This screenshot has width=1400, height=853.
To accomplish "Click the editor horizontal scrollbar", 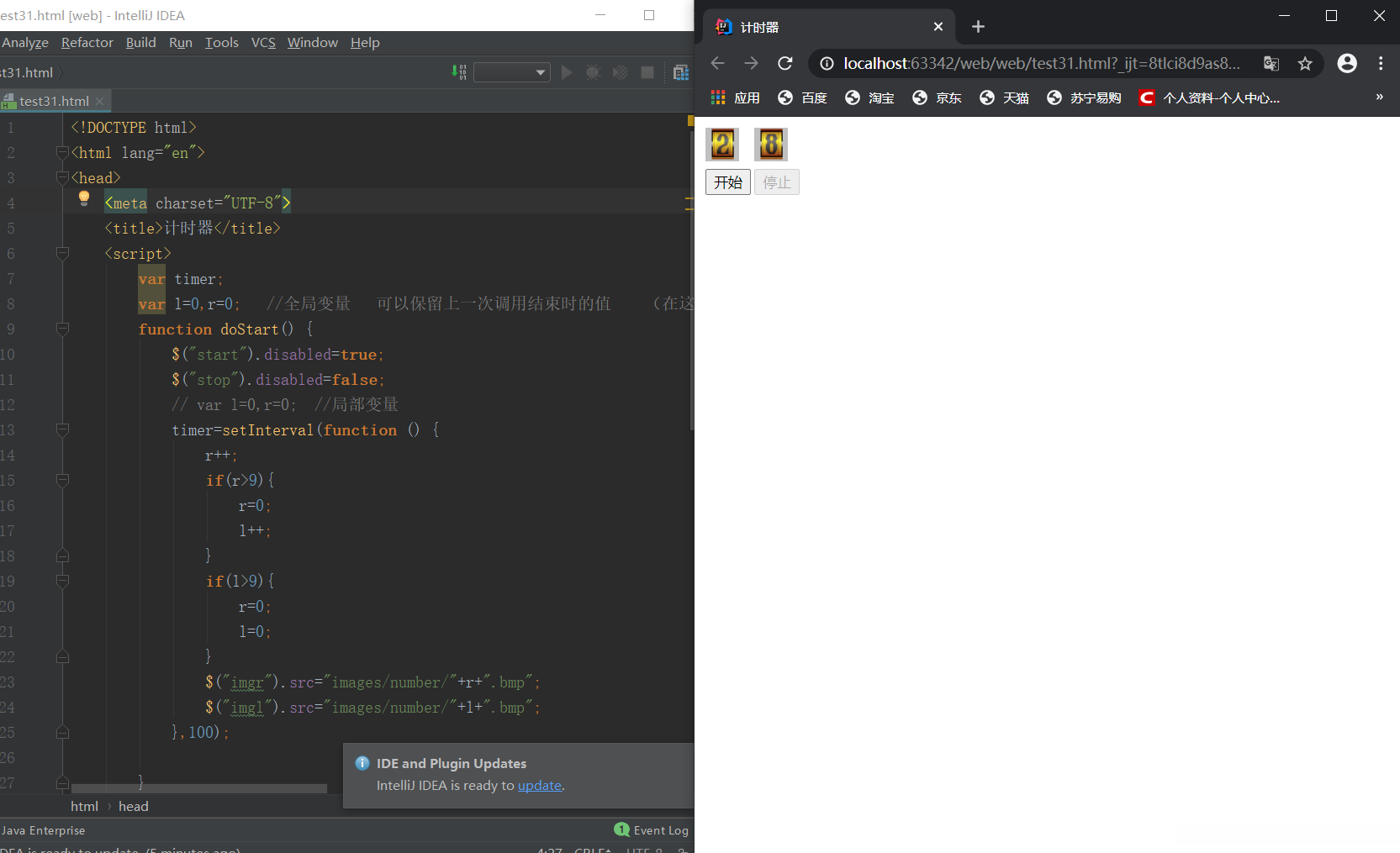I will coord(199,788).
